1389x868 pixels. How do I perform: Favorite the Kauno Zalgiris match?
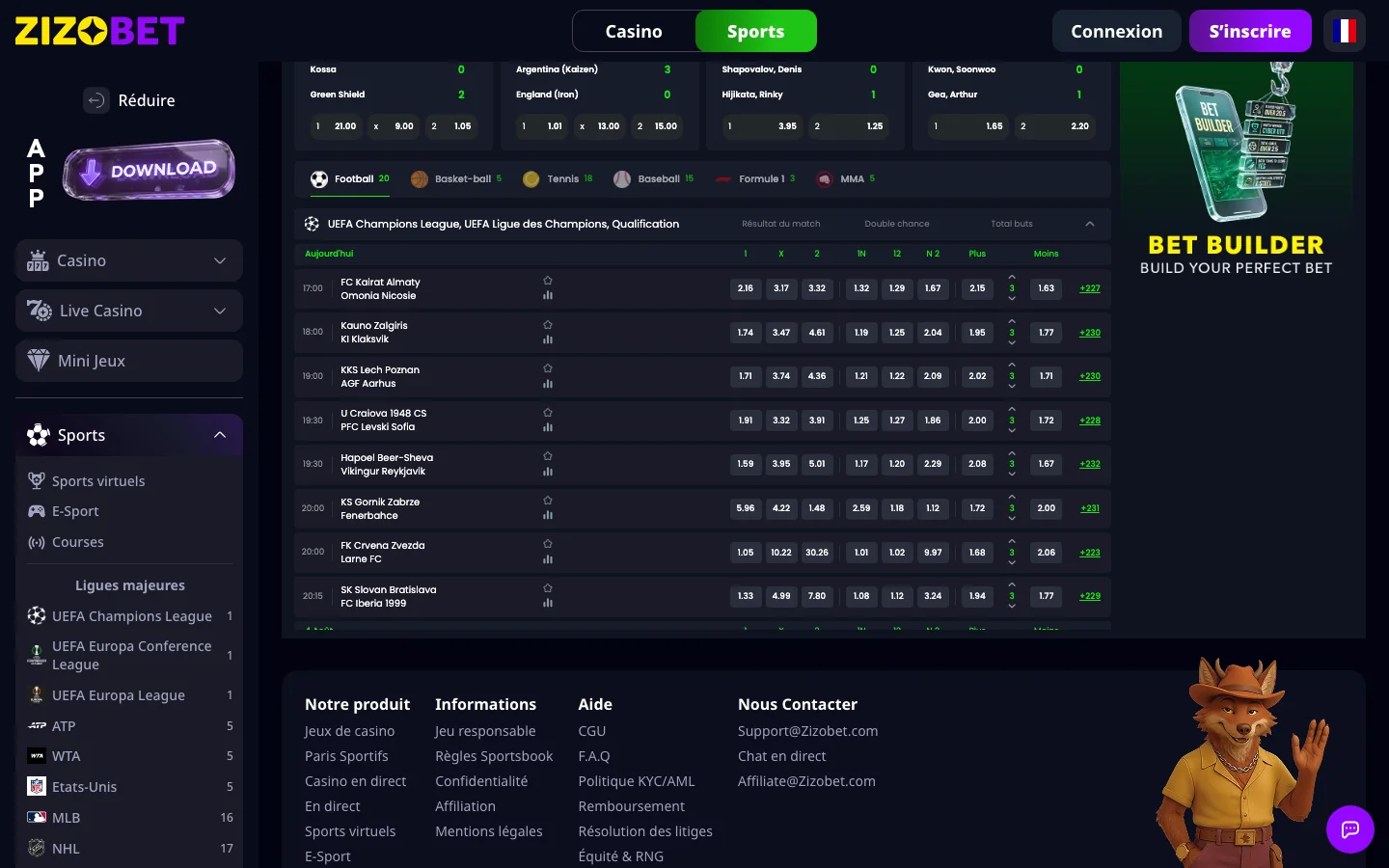[x=548, y=324]
